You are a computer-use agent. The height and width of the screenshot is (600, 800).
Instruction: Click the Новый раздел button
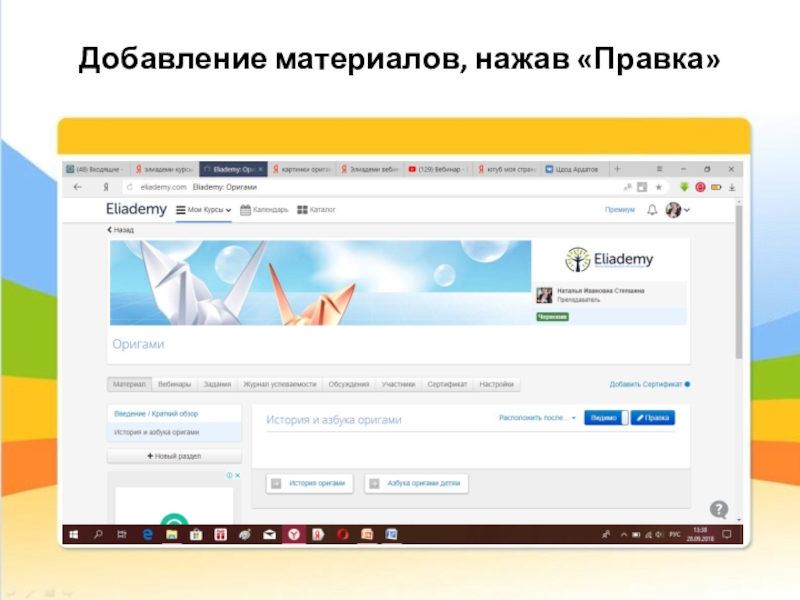174,456
